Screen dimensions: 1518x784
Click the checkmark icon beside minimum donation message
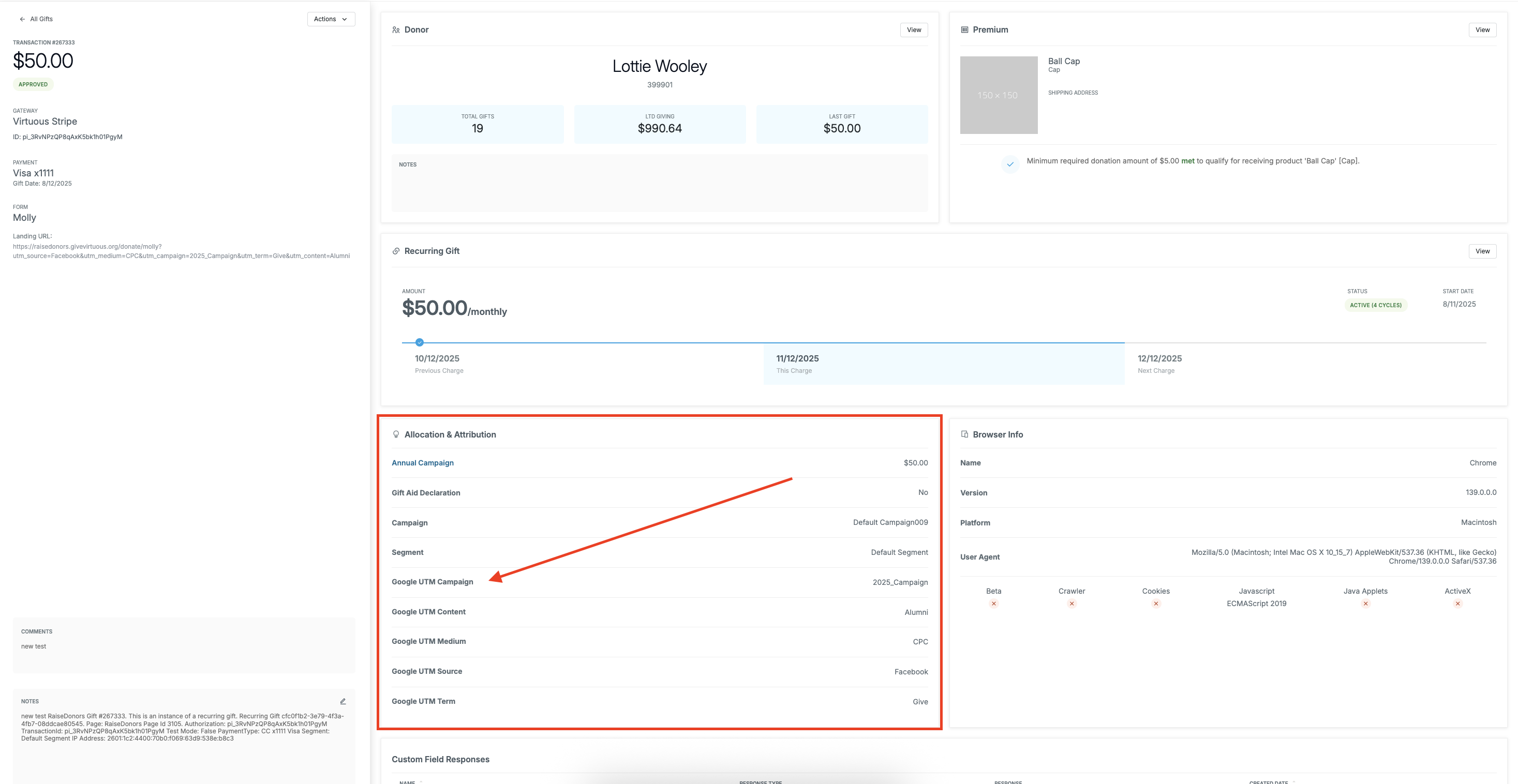pyautogui.click(x=1010, y=164)
